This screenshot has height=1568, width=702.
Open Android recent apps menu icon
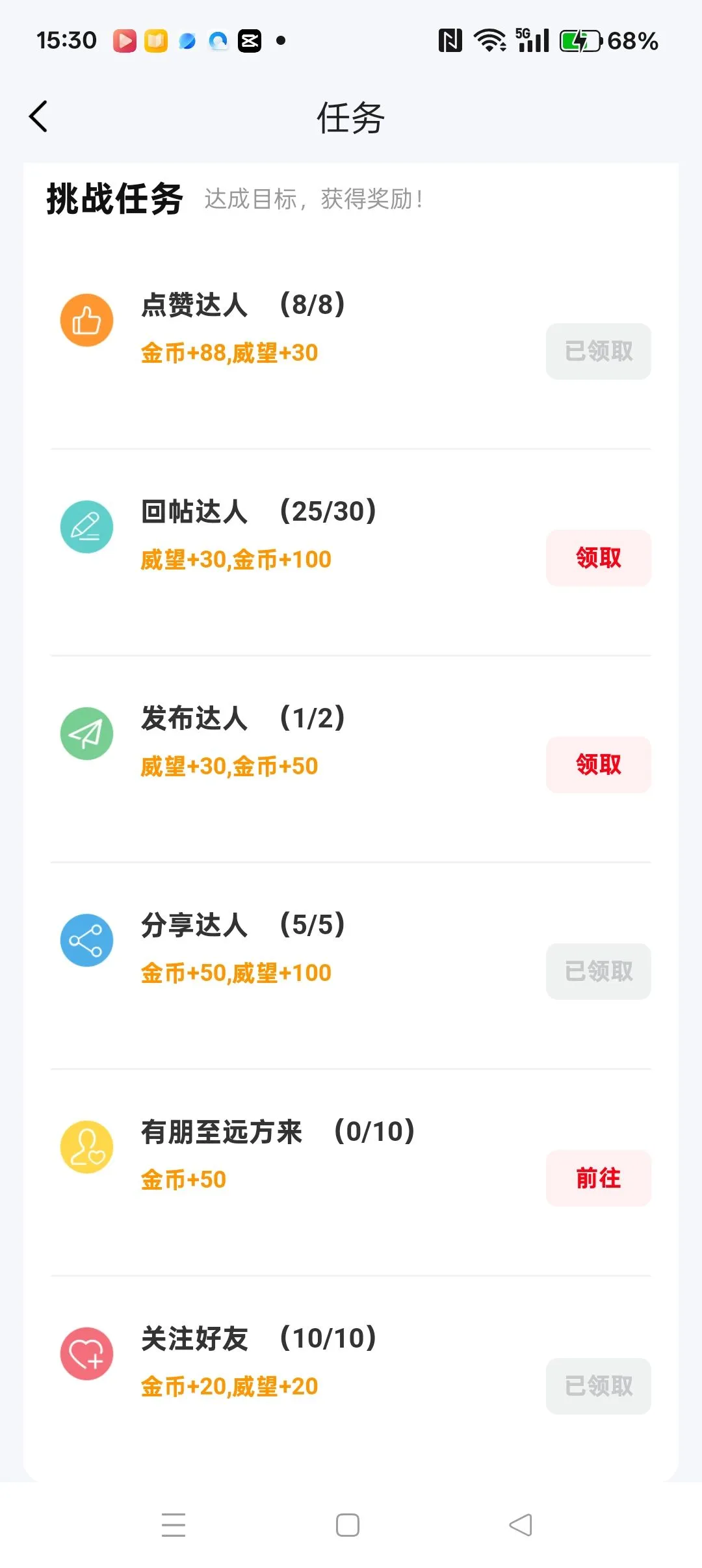[x=174, y=1525]
